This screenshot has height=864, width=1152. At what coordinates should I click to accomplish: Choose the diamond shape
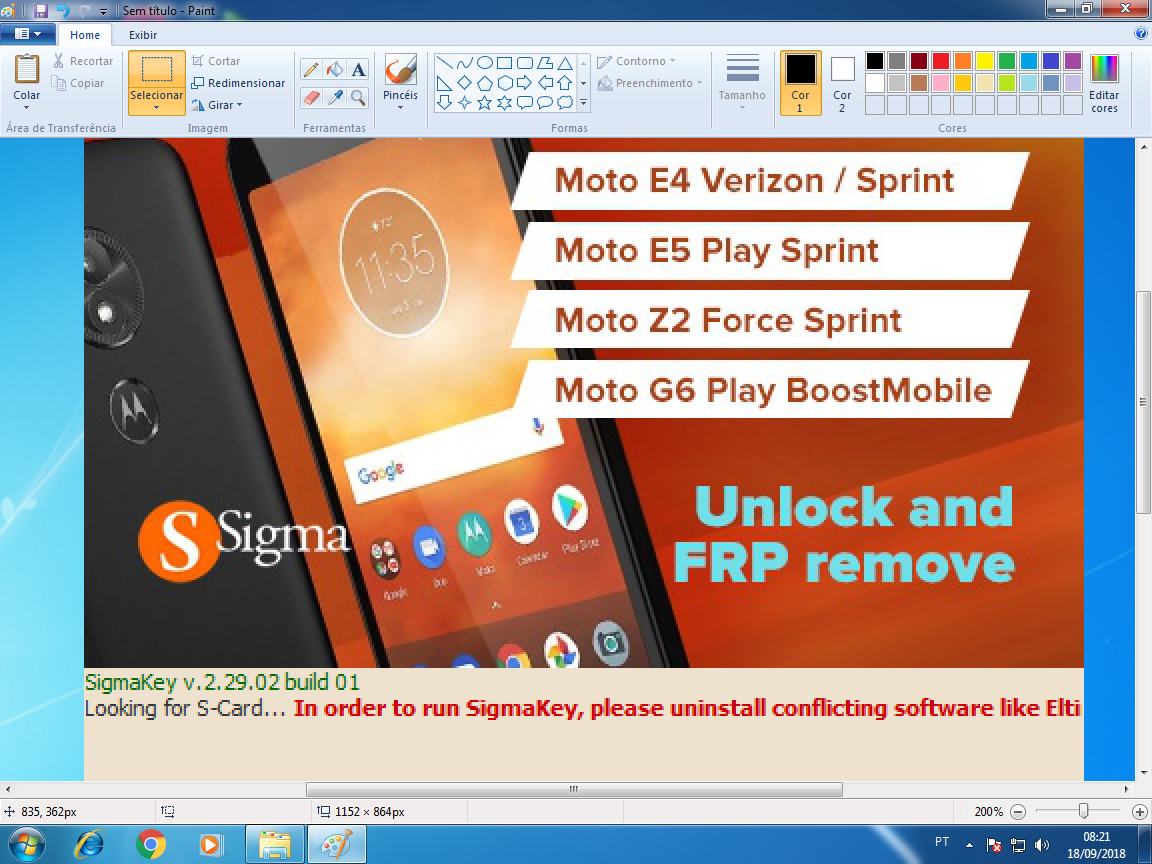click(x=464, y=83)
